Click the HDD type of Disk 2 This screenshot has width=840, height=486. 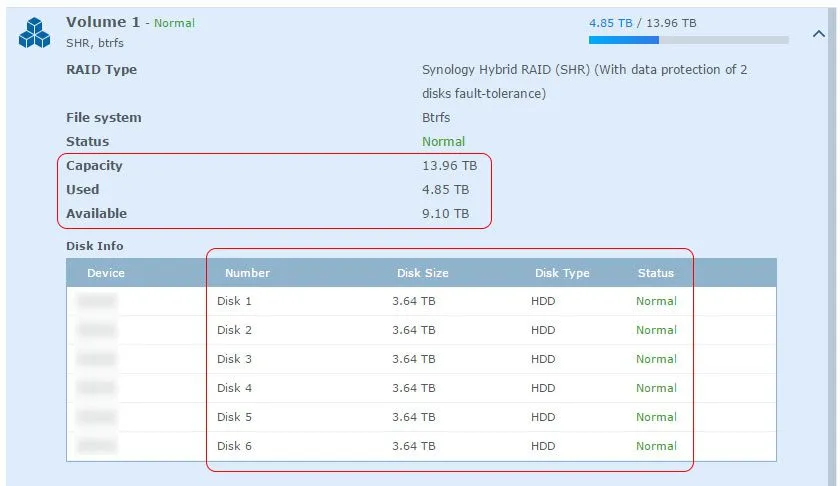coord(543,330)
